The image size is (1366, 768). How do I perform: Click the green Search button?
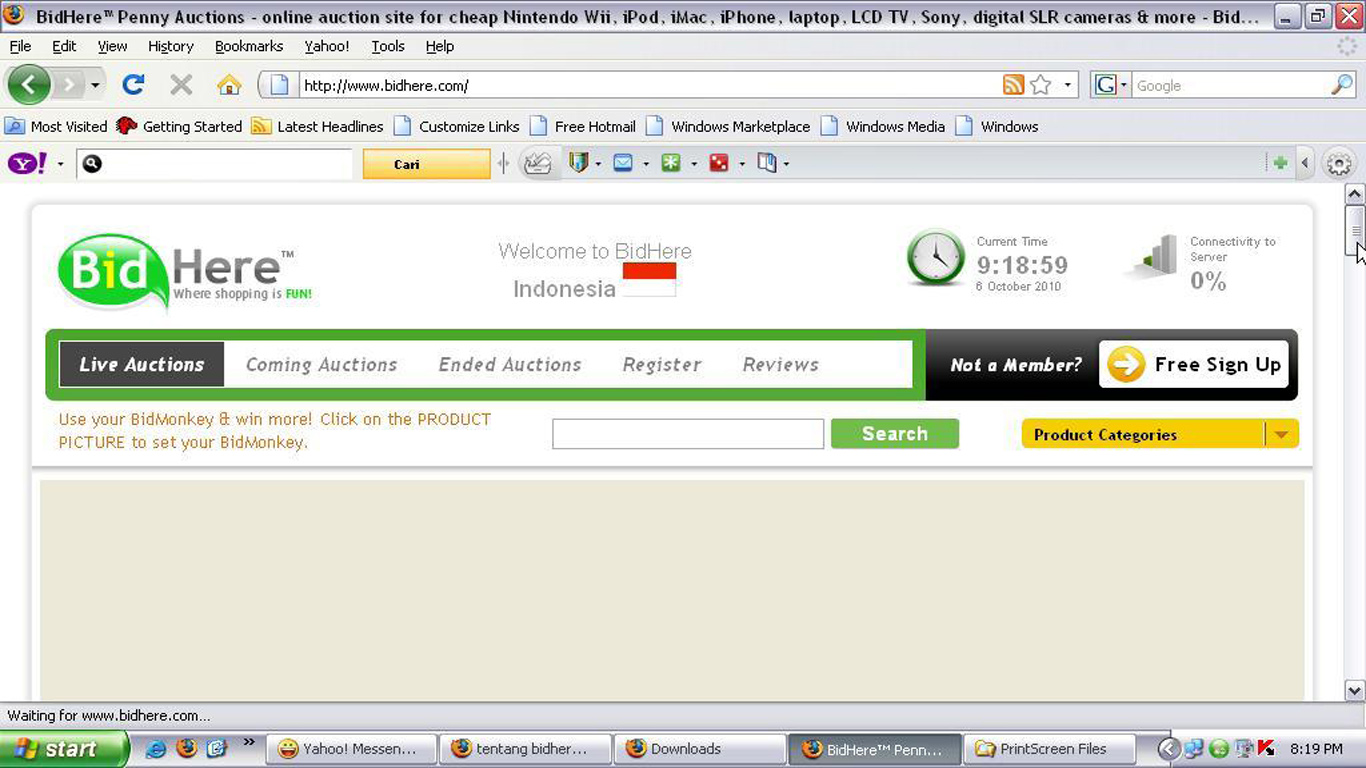[895, 434]
